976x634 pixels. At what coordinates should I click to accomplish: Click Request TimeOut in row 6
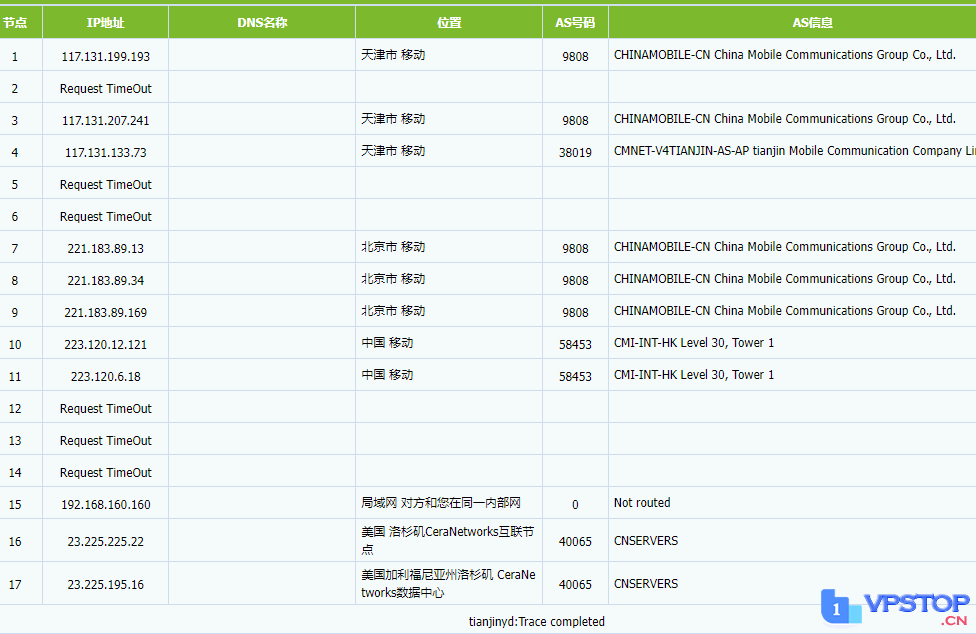[x=106, y=217]
